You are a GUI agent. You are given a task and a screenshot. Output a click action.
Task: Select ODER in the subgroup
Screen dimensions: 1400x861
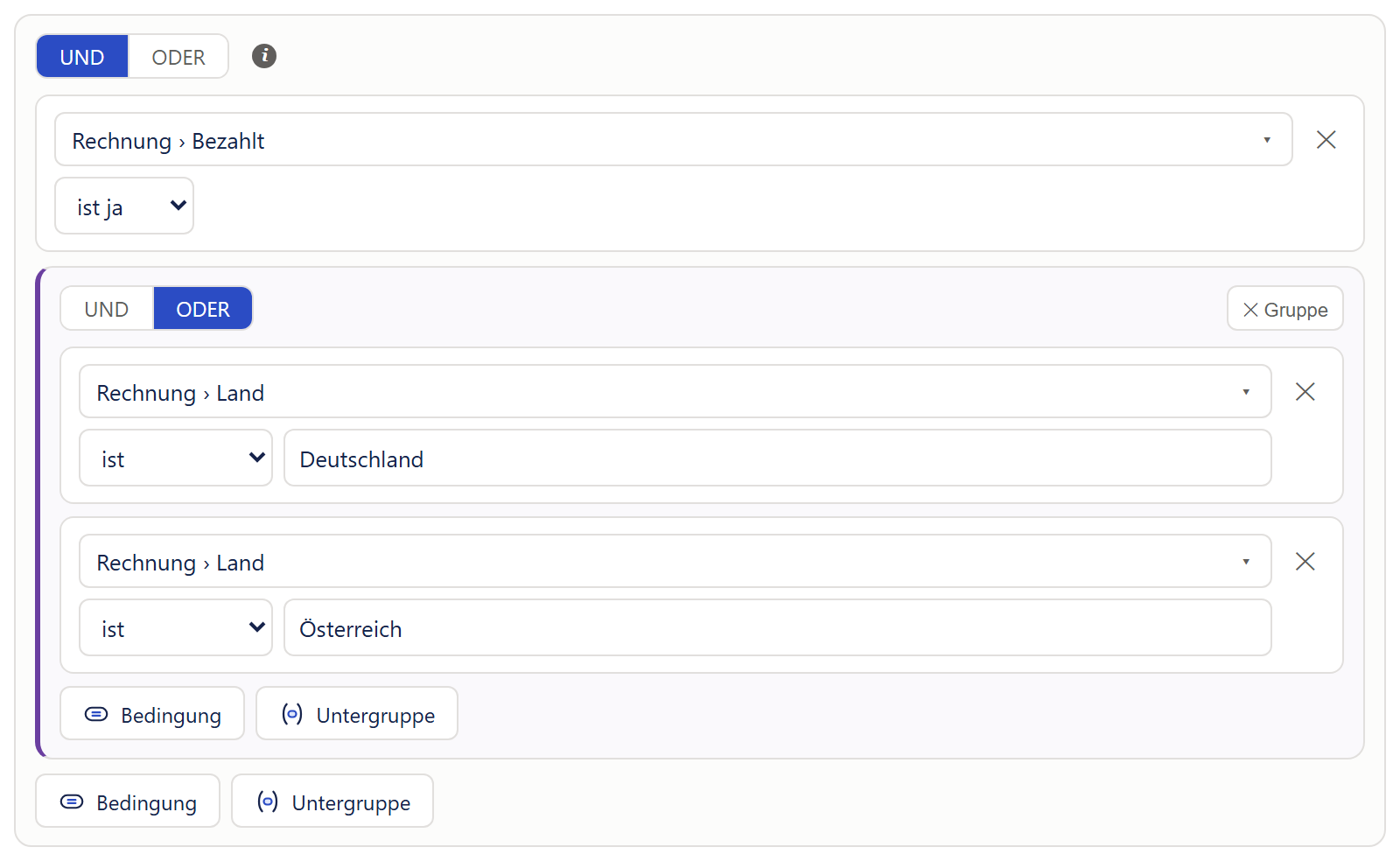[x=203, y=309]
